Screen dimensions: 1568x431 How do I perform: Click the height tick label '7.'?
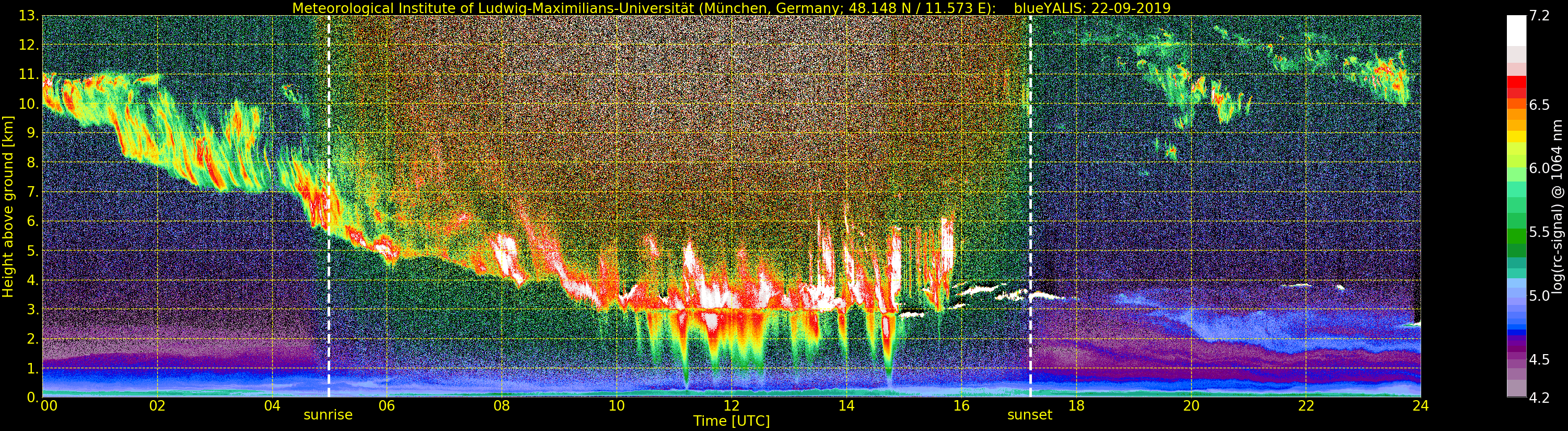32,192
